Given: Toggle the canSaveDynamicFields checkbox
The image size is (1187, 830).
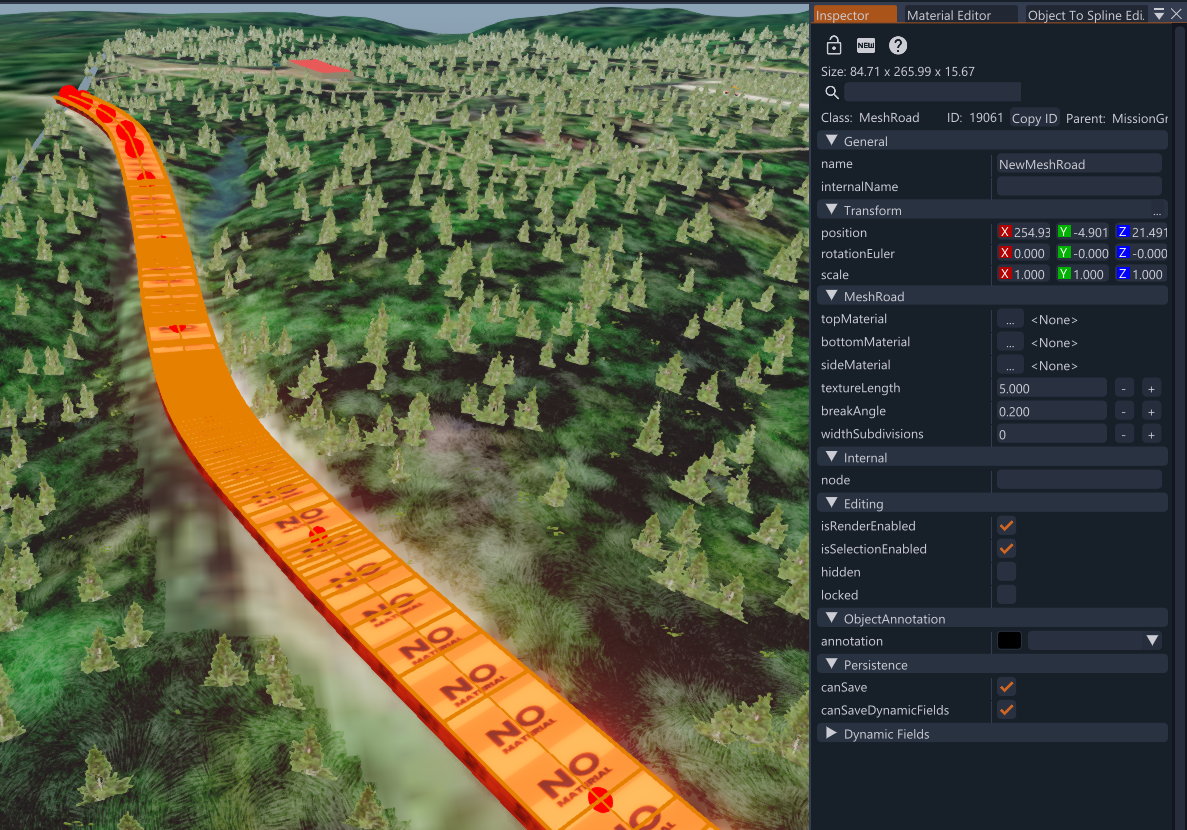Looking at the screenshot, I should pyautogui.click(x=1006, y=710).
